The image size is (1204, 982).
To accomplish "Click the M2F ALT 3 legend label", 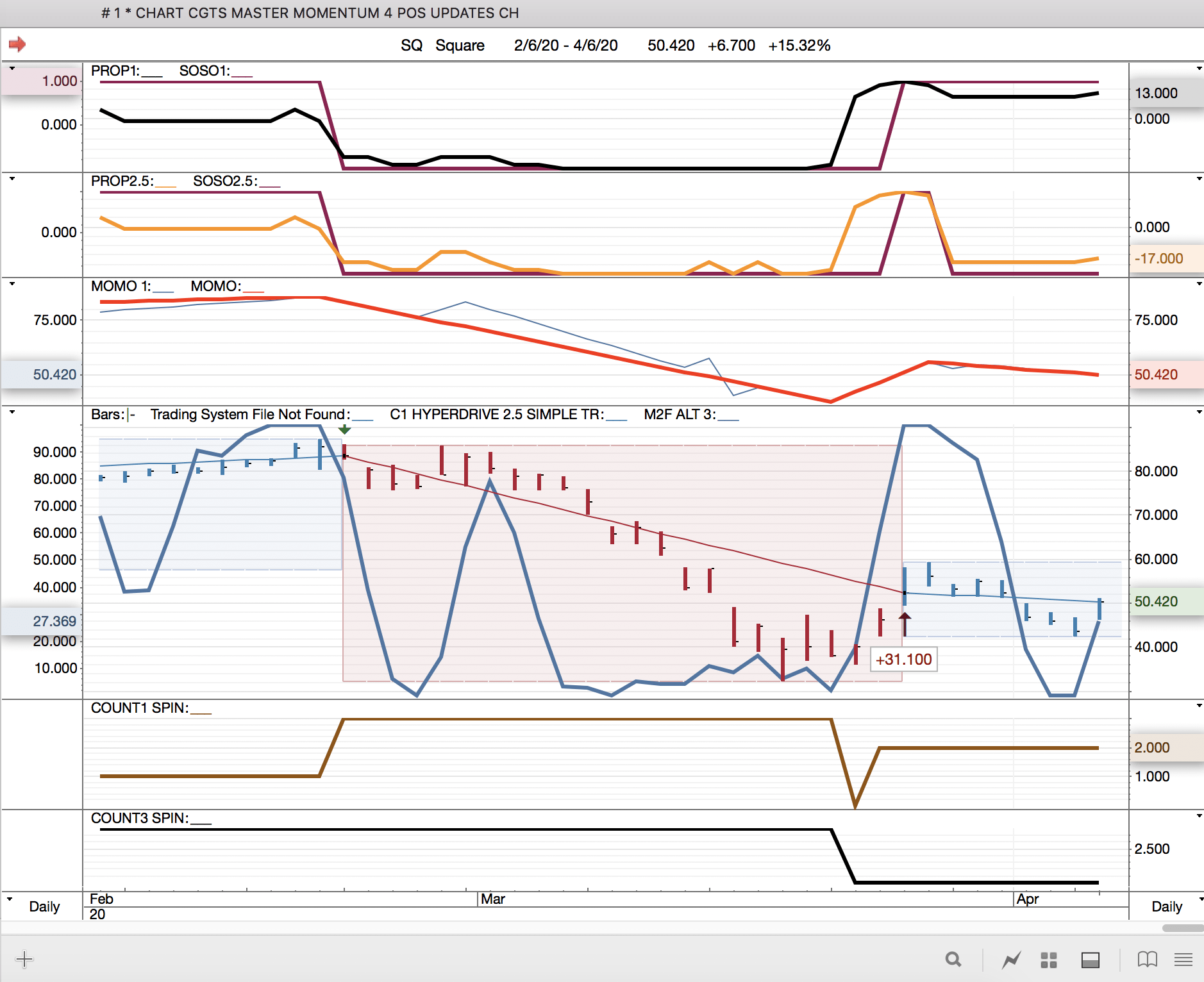I will coord(679,414).
